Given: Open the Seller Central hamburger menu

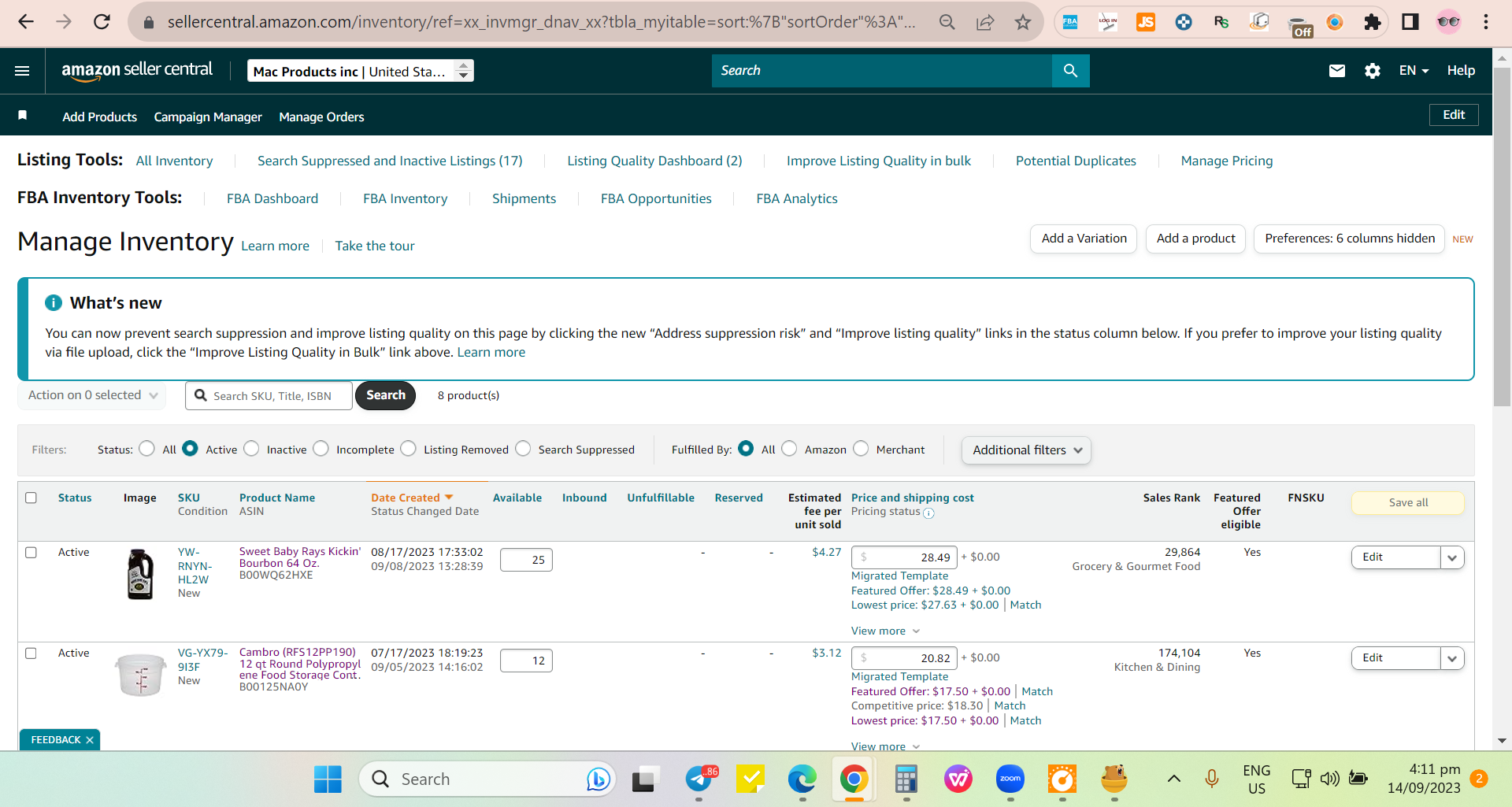Looking at the screenshot, I should click(22, 71).
